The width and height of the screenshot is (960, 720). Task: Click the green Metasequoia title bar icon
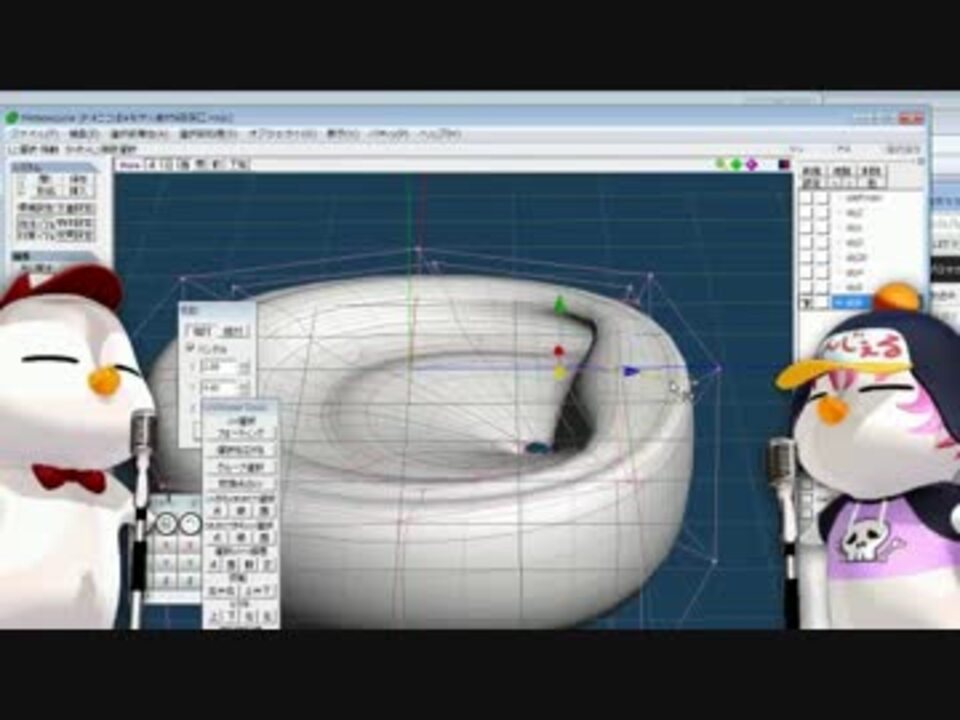tap(12, 117)
